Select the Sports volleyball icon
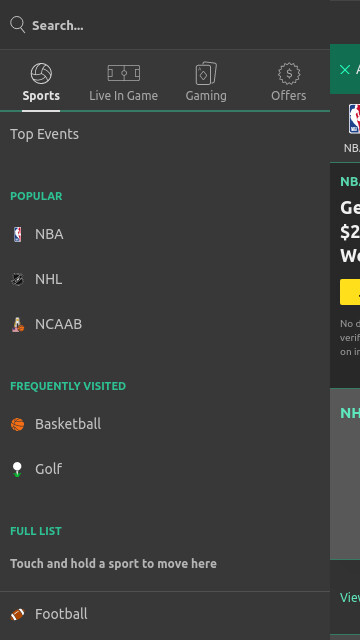This screenshot has width=360, height=640. [41, 73]
